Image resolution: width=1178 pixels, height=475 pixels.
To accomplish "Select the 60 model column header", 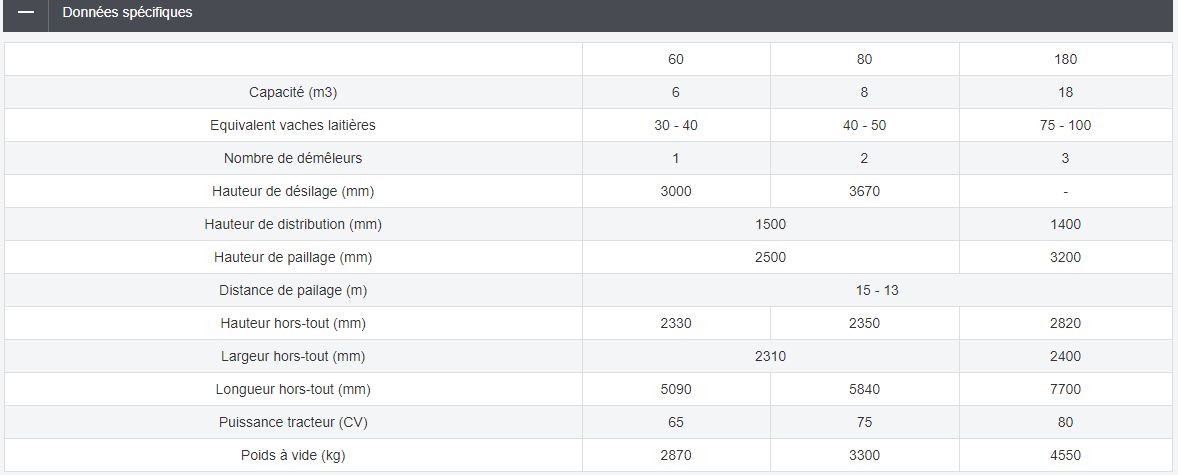I will [x=676, y=59].
